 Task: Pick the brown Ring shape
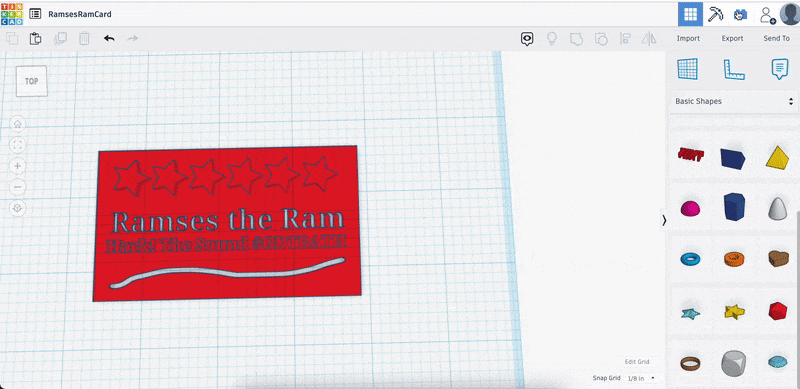pos(690,363)
